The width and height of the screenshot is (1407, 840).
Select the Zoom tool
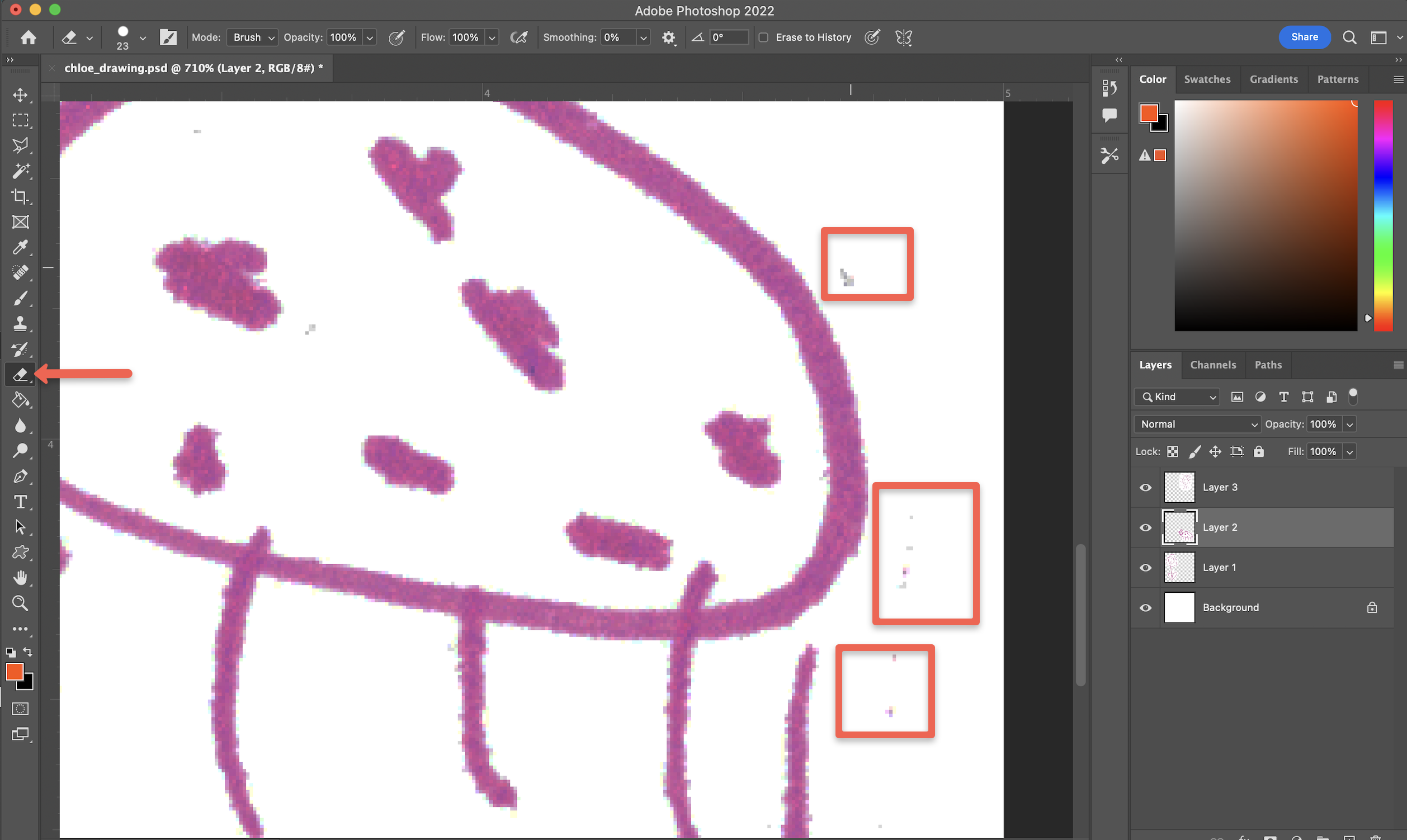[20, 603]
